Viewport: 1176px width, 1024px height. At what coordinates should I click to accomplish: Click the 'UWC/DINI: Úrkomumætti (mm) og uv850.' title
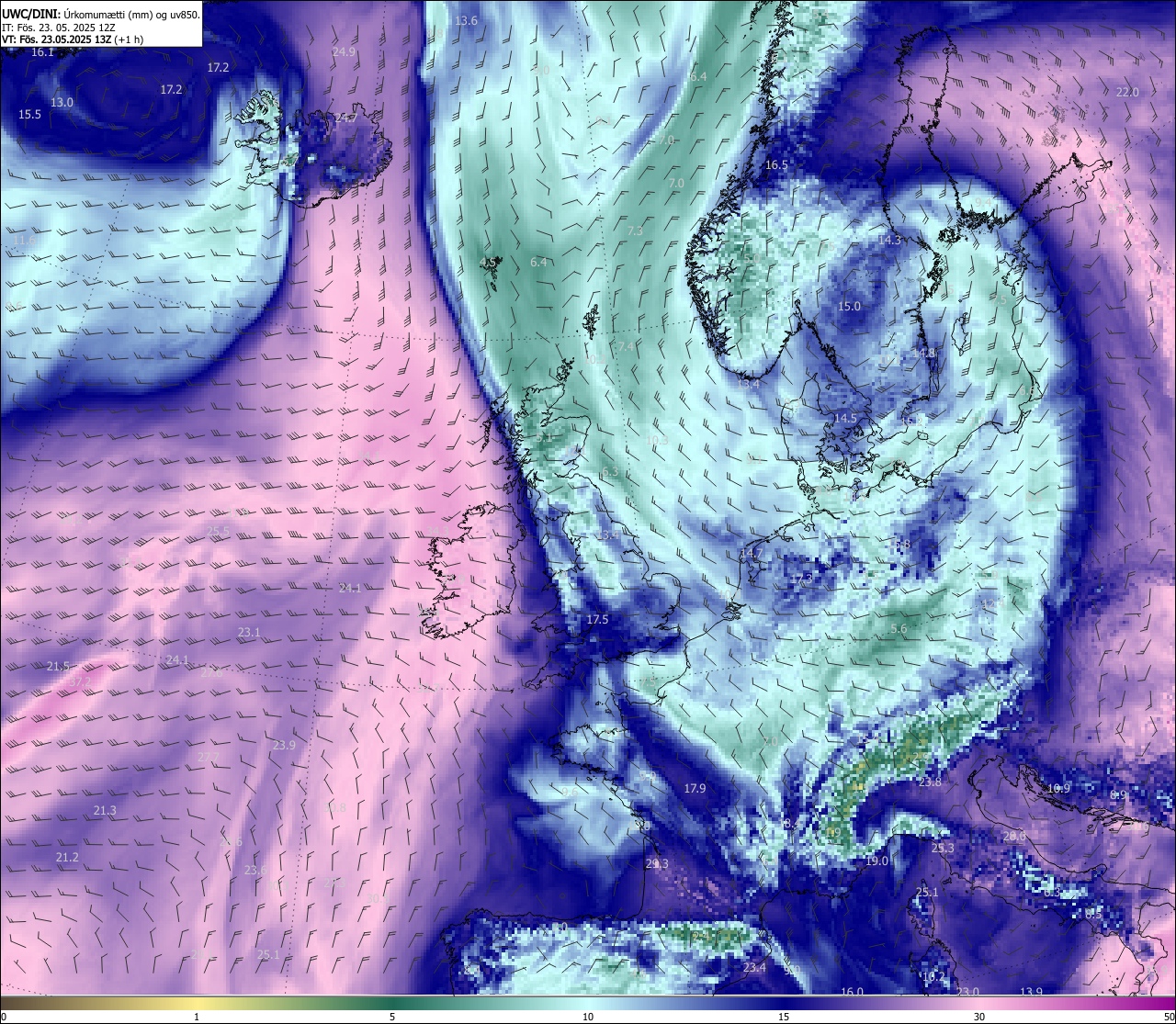[100, 14]
